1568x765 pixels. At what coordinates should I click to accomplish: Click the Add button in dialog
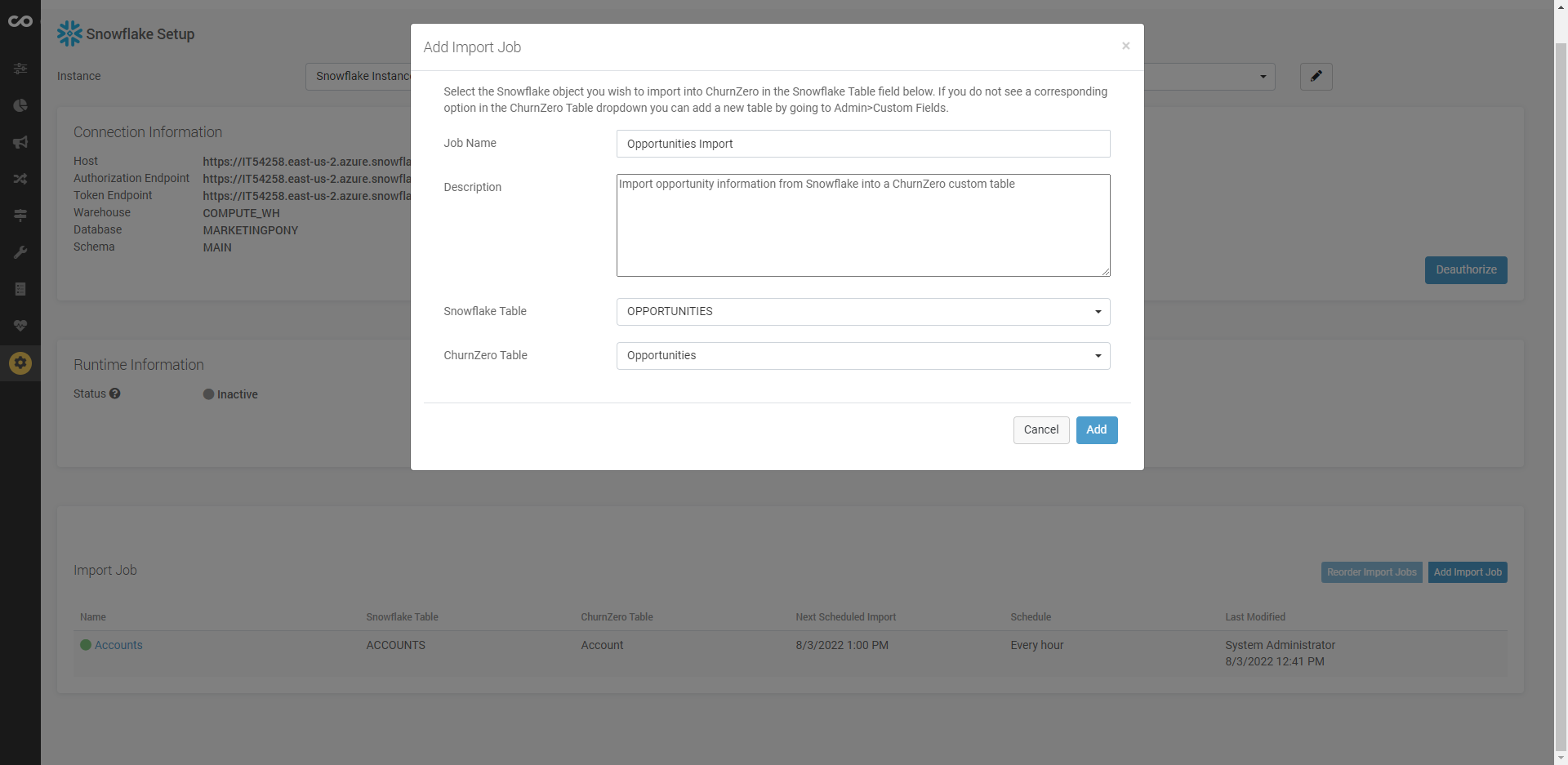(1096, 430)
